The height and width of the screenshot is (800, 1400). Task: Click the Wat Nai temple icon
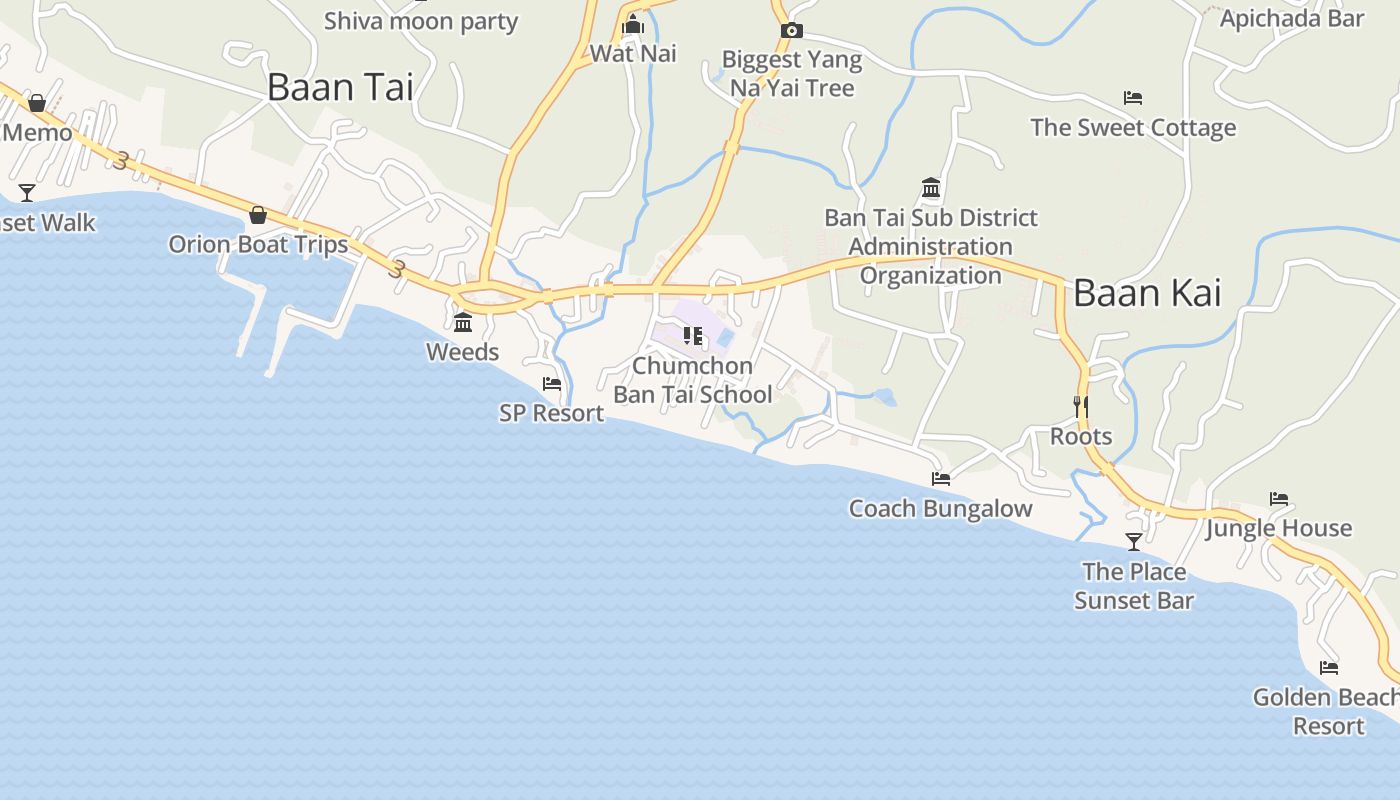(632, 25)
